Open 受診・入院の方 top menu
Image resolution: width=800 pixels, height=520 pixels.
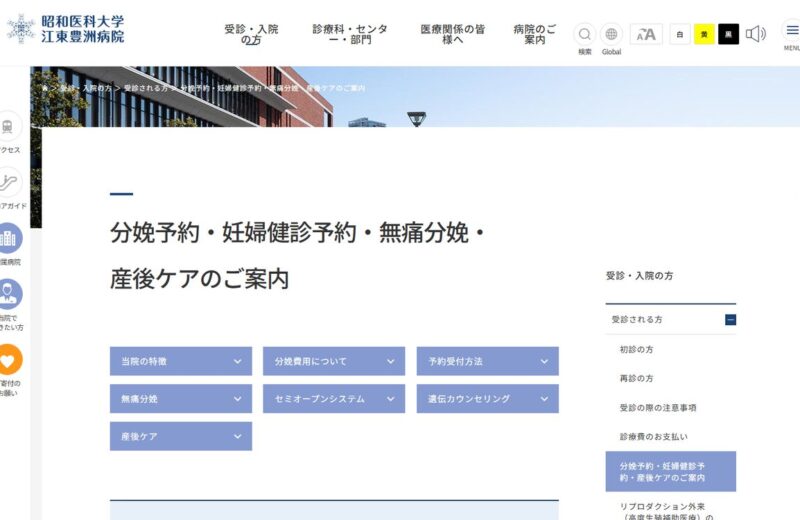pyautogui.click(x=251, y=34)
